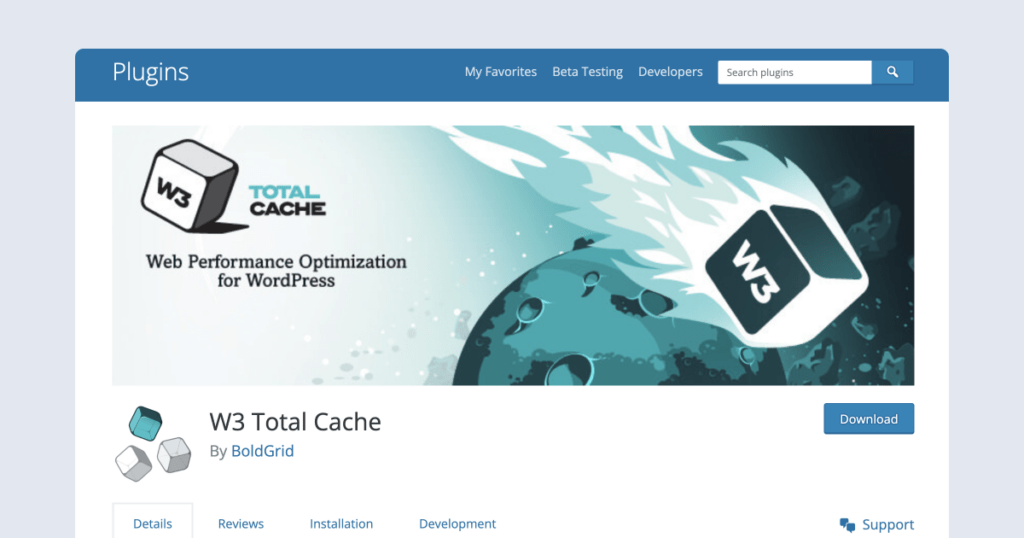This screenshot has height=538, width=1024.
Task: Go to the Developers page
Action: 671,72
